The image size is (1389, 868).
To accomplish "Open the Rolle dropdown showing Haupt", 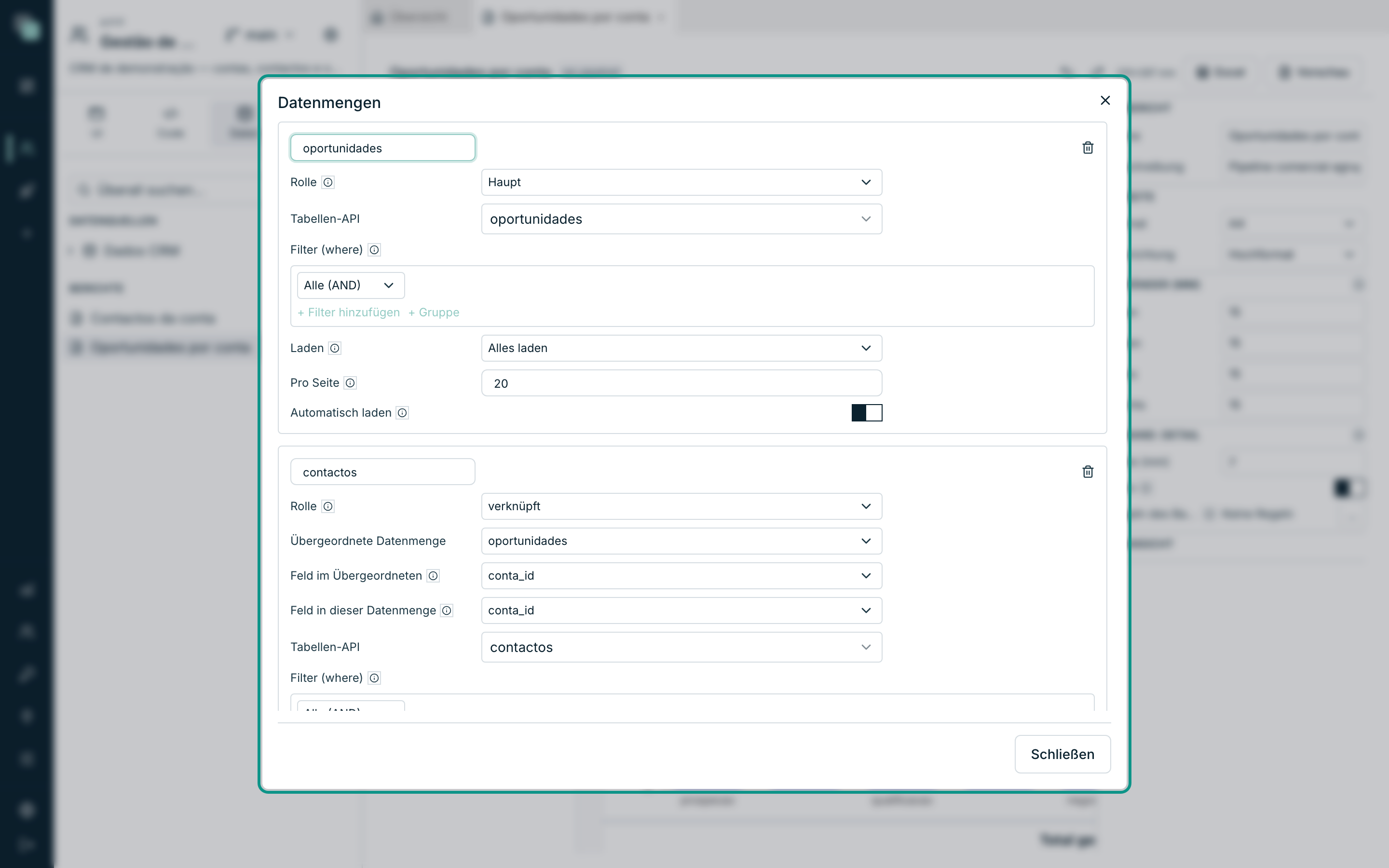I will [681, 182].
